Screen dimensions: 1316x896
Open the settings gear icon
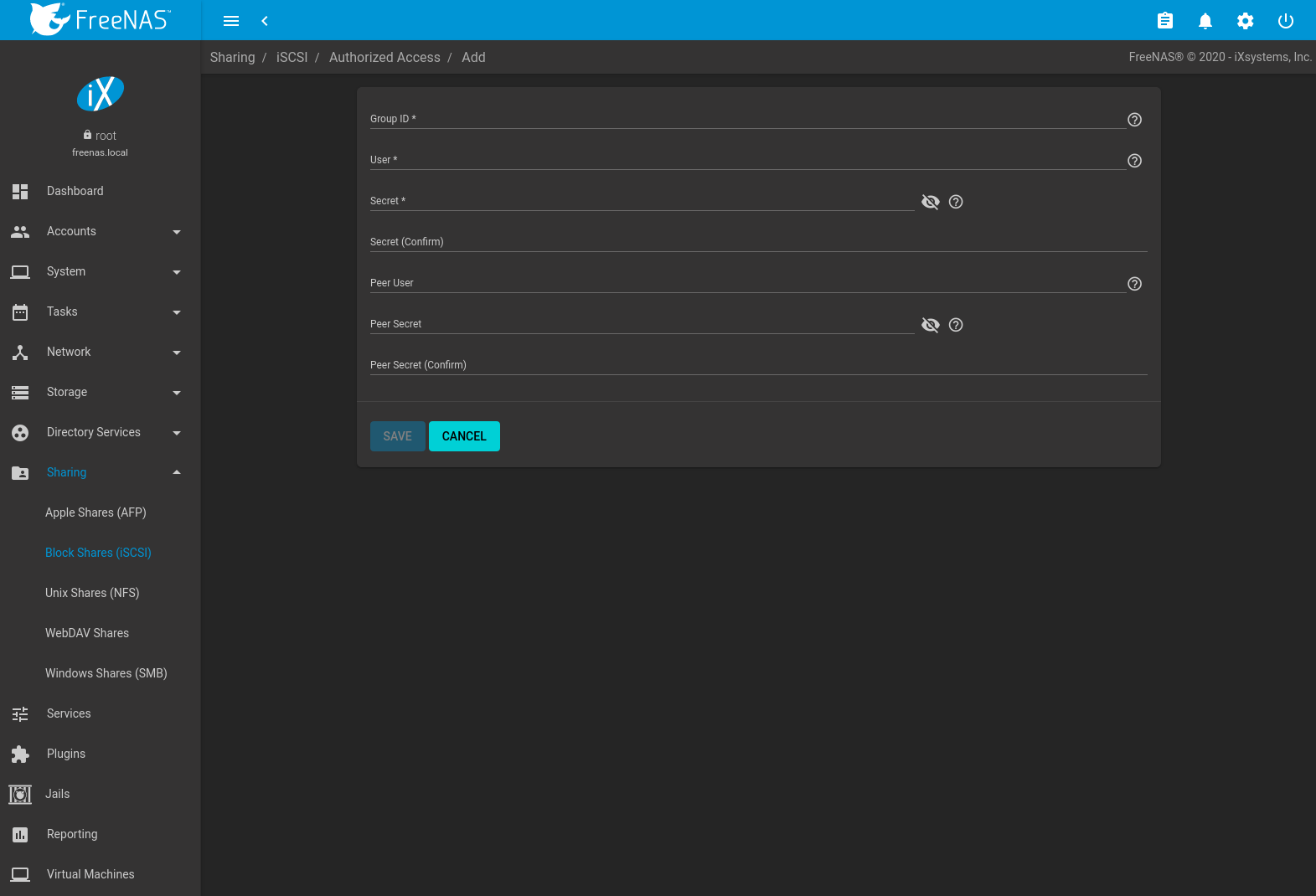[x=1245, y=21]
